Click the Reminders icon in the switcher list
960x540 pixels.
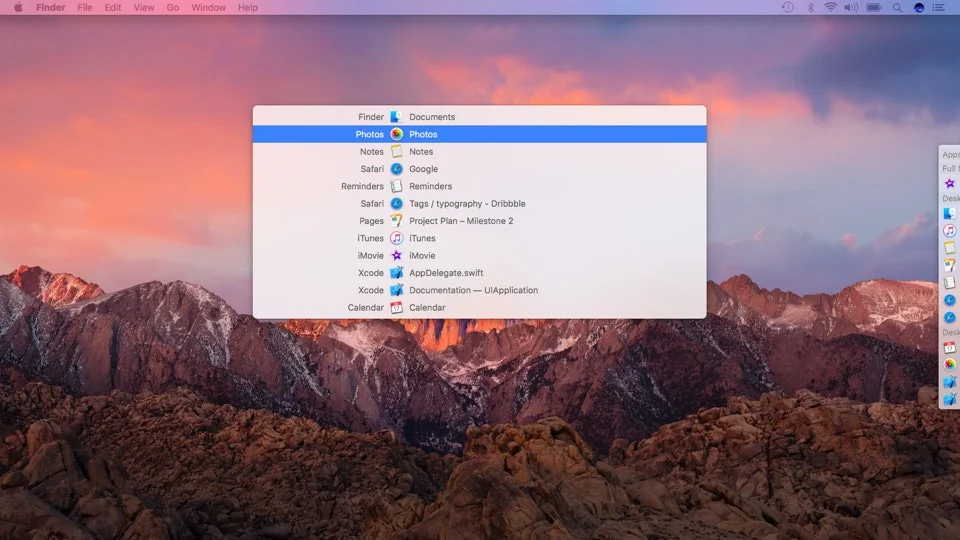pyautogui.click(x=396, y=186)
